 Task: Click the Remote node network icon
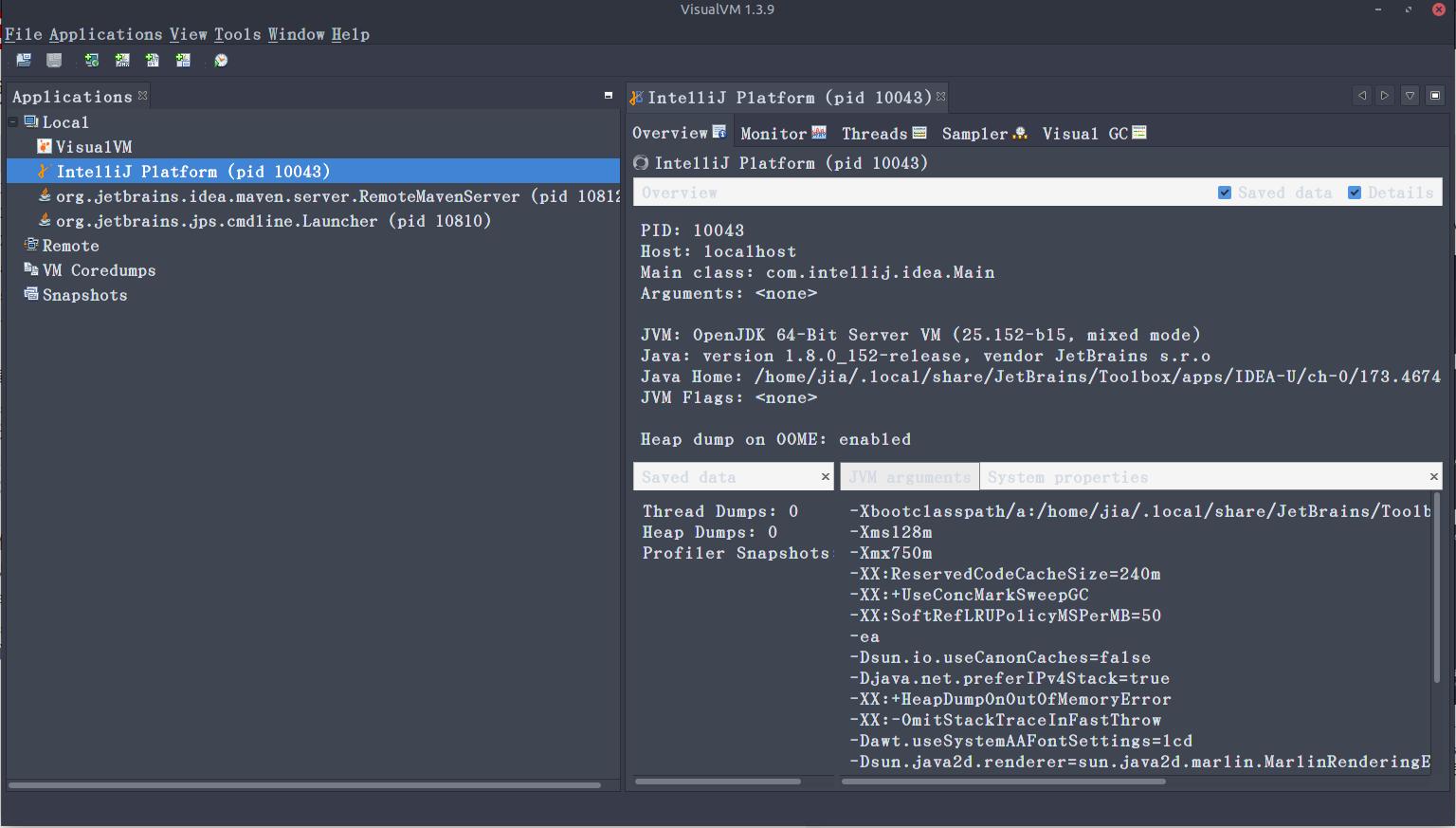31,245
